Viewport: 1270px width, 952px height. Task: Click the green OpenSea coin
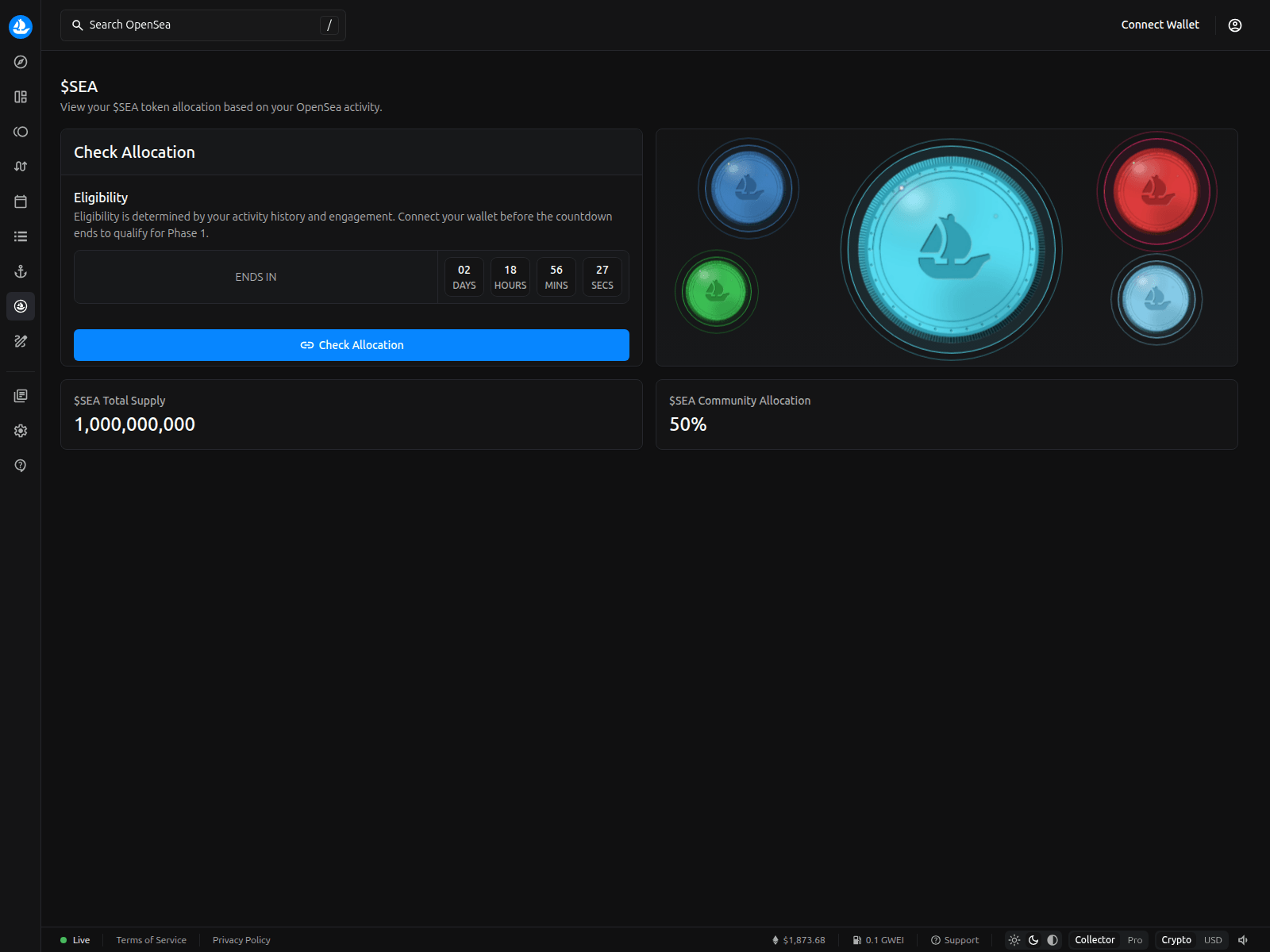pos(716,292)
